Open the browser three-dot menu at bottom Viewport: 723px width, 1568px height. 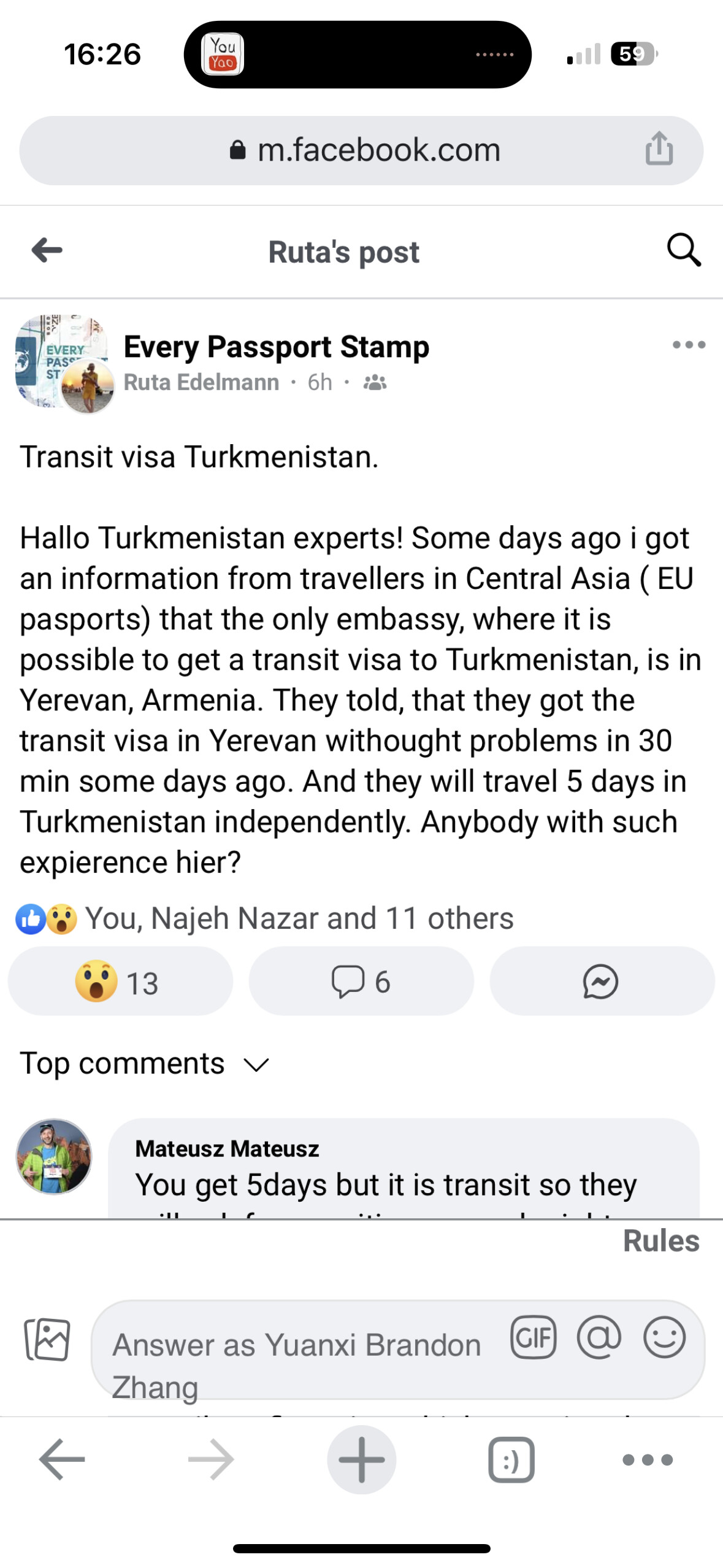648,1460
